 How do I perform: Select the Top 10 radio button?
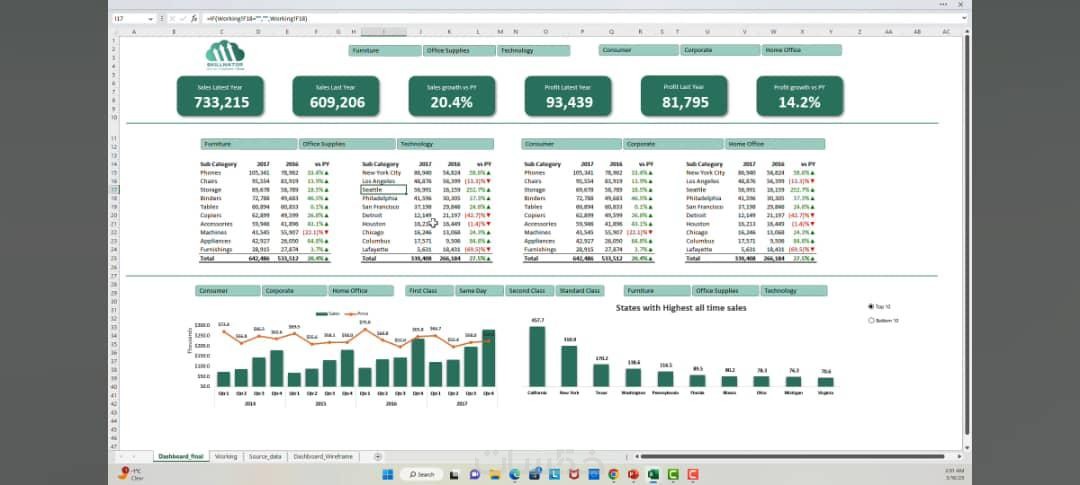pos(871,307)
